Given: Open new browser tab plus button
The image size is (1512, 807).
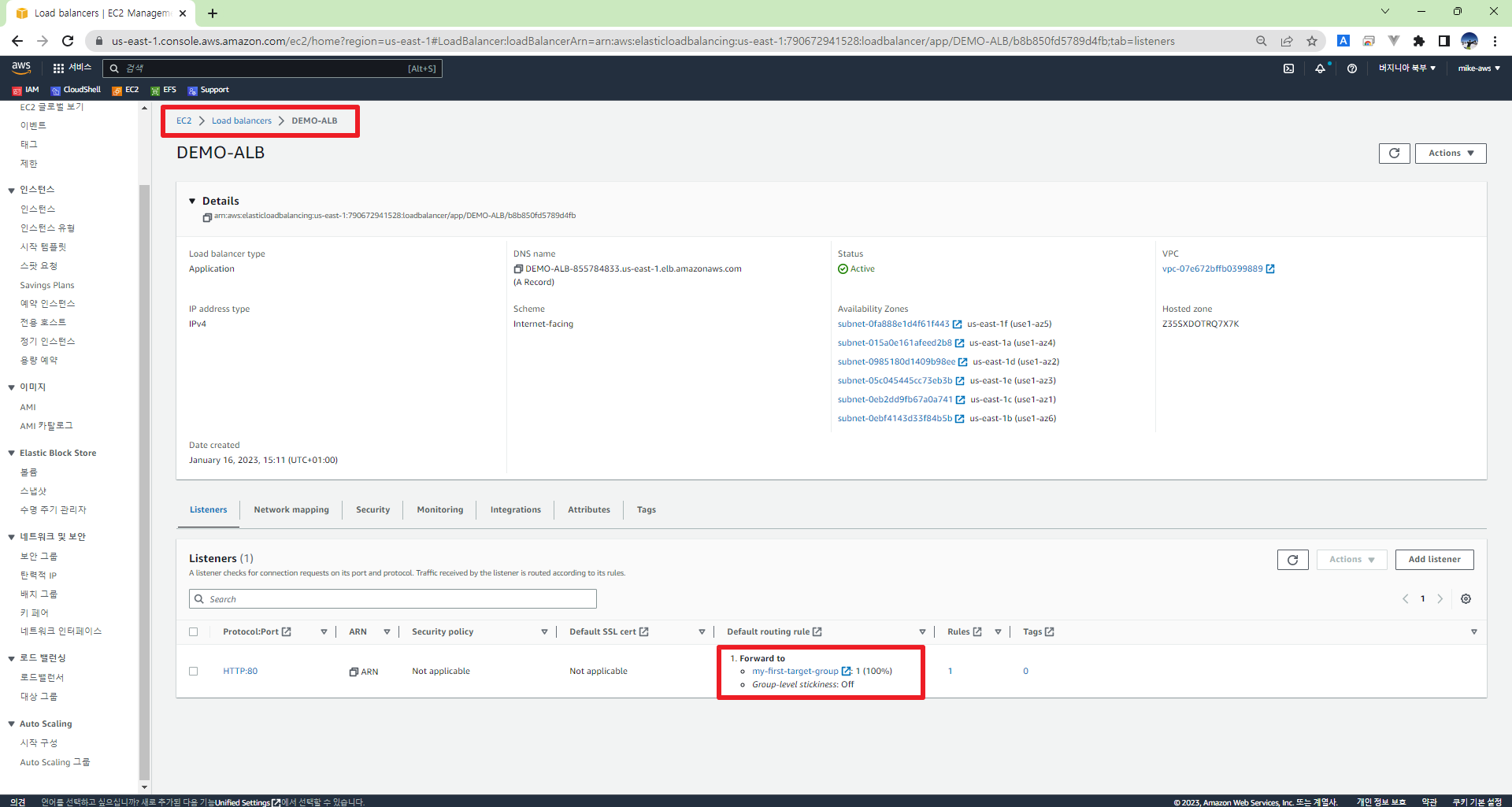Looking at the screenshot, I should coord(213,13).
